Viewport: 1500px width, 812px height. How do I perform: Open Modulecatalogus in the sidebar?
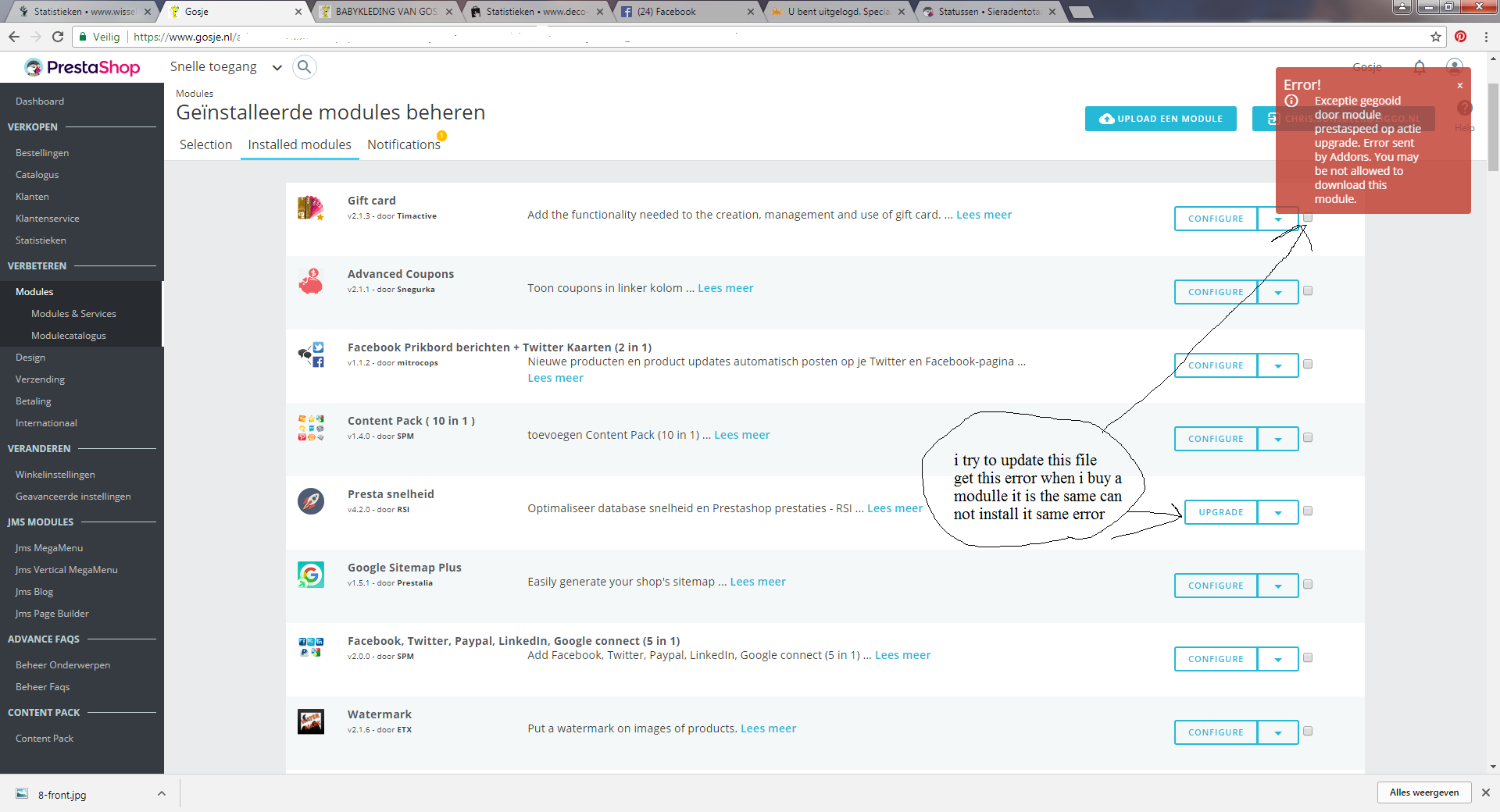(x=69, y=336)
